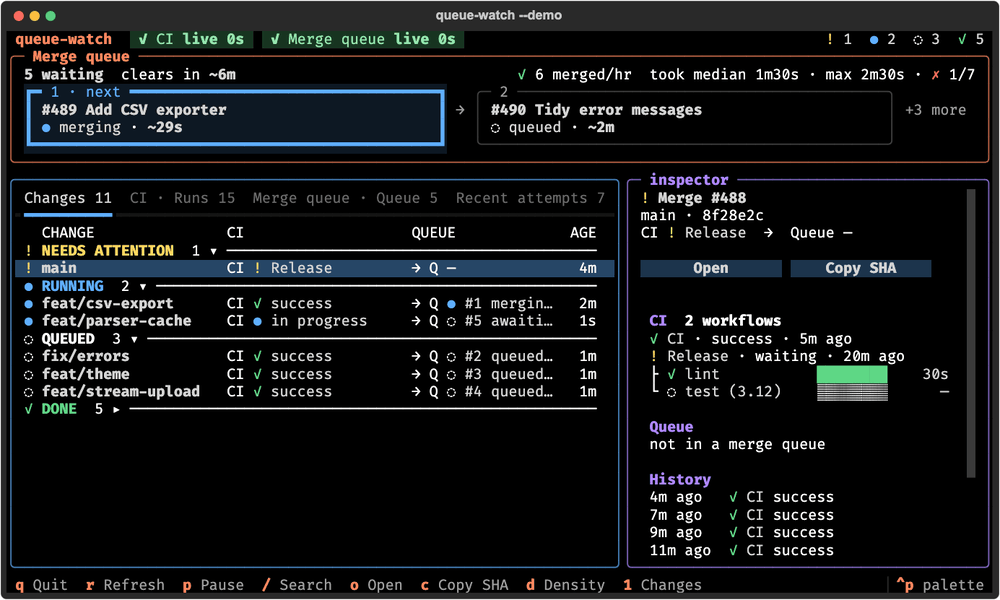Click the '7m ago' CI success history entry
This screenshot has height=600, width=1000.
click(x=741, y=515)
